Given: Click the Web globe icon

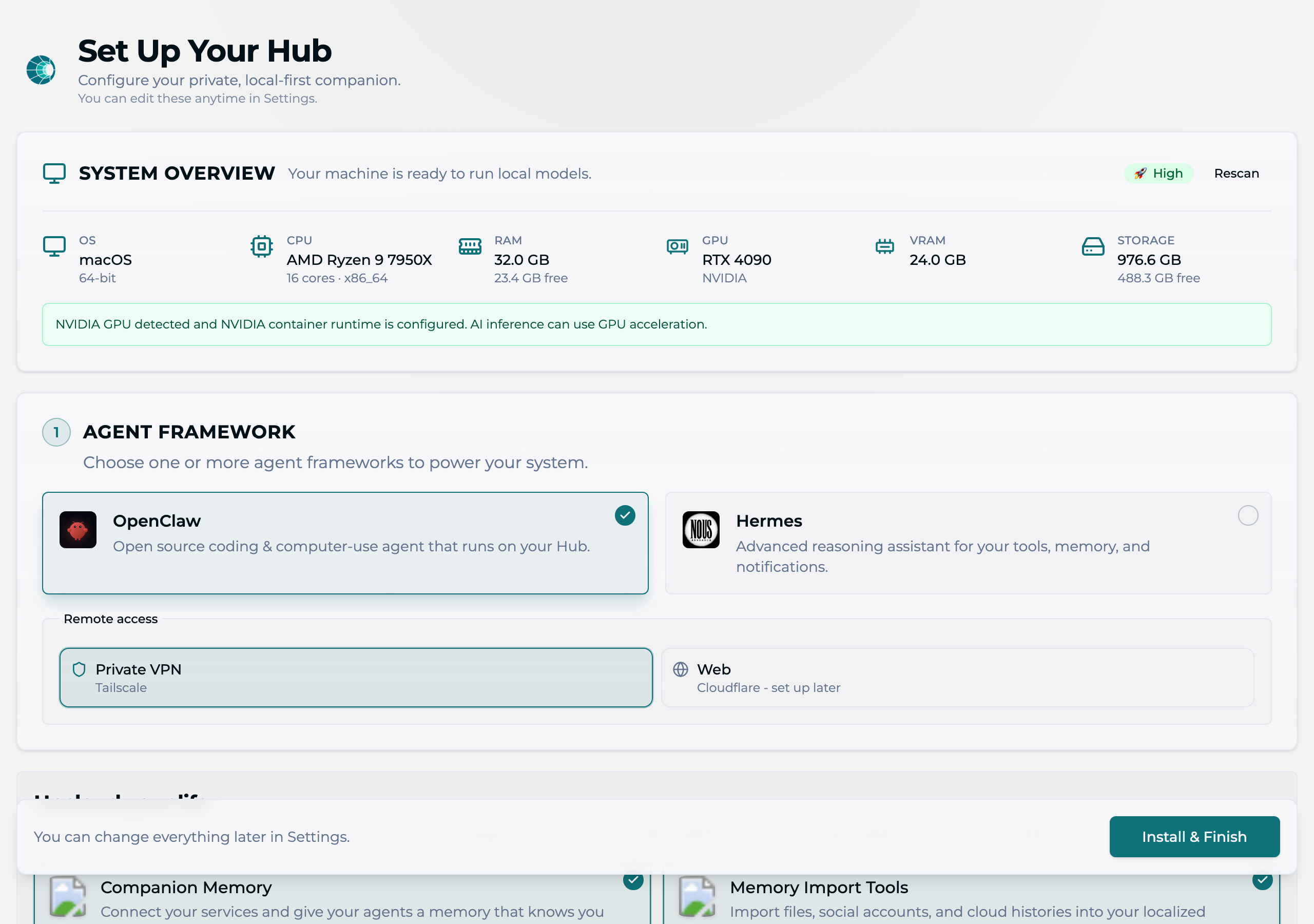Looking at the screenshot, I should click(x=681, y=669).
